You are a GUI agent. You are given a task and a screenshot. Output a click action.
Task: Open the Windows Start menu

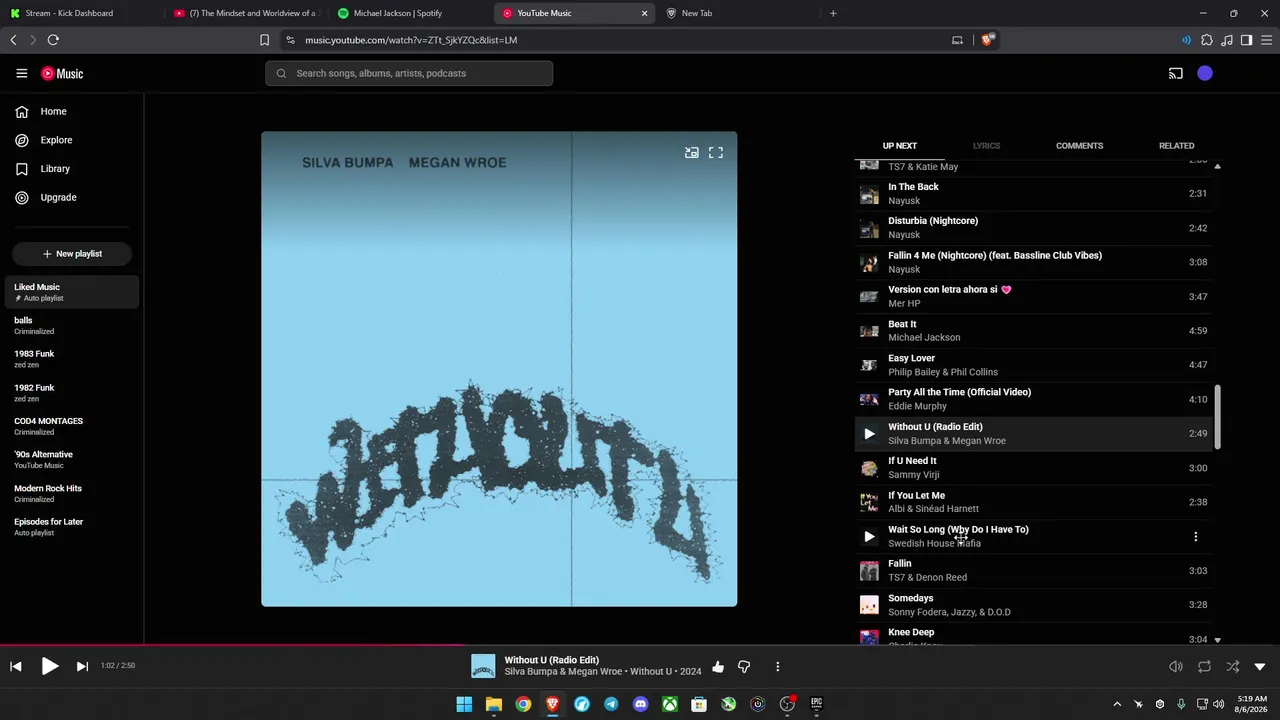point(464,704)
